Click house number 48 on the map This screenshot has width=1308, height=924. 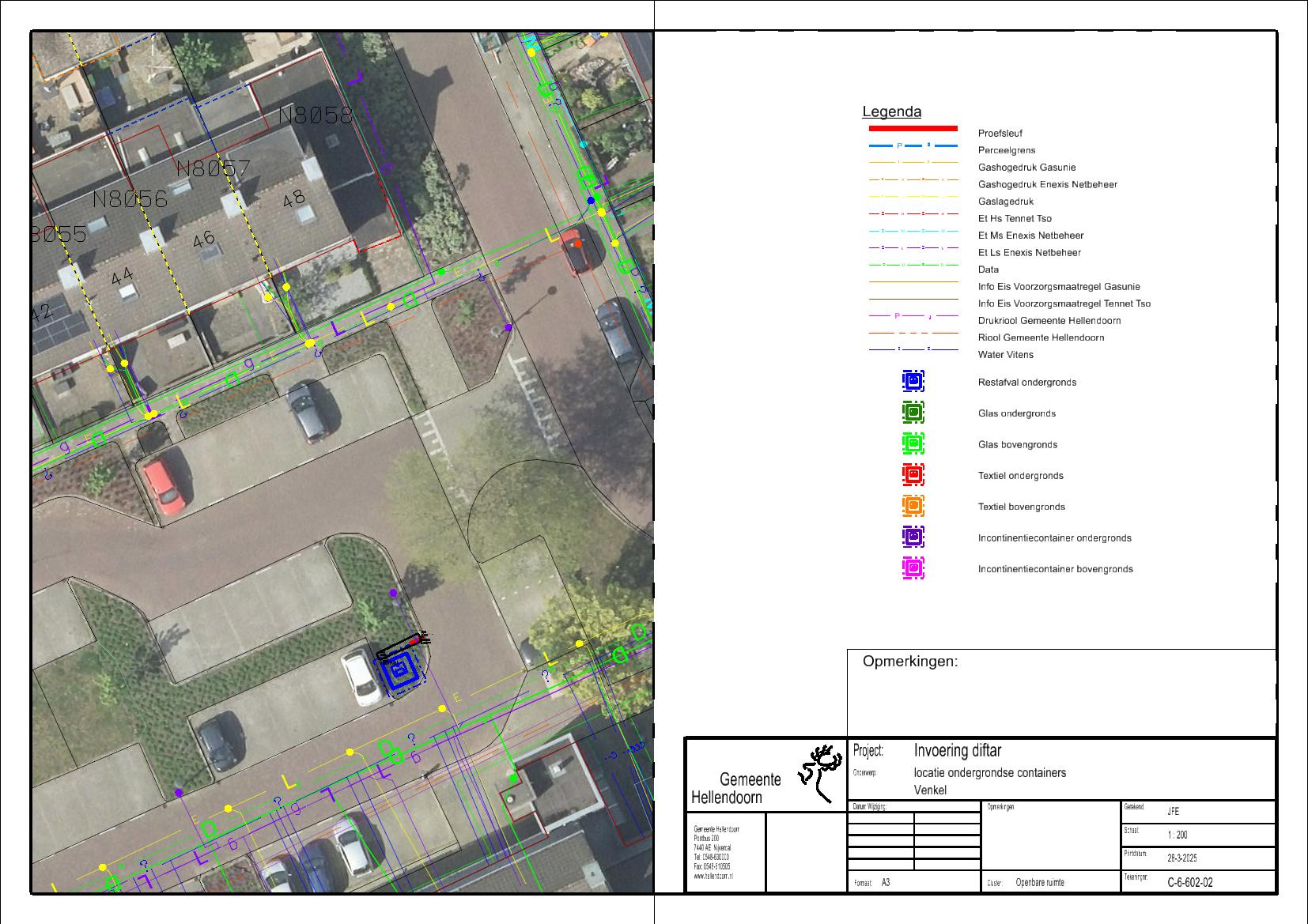click(293, 199)
